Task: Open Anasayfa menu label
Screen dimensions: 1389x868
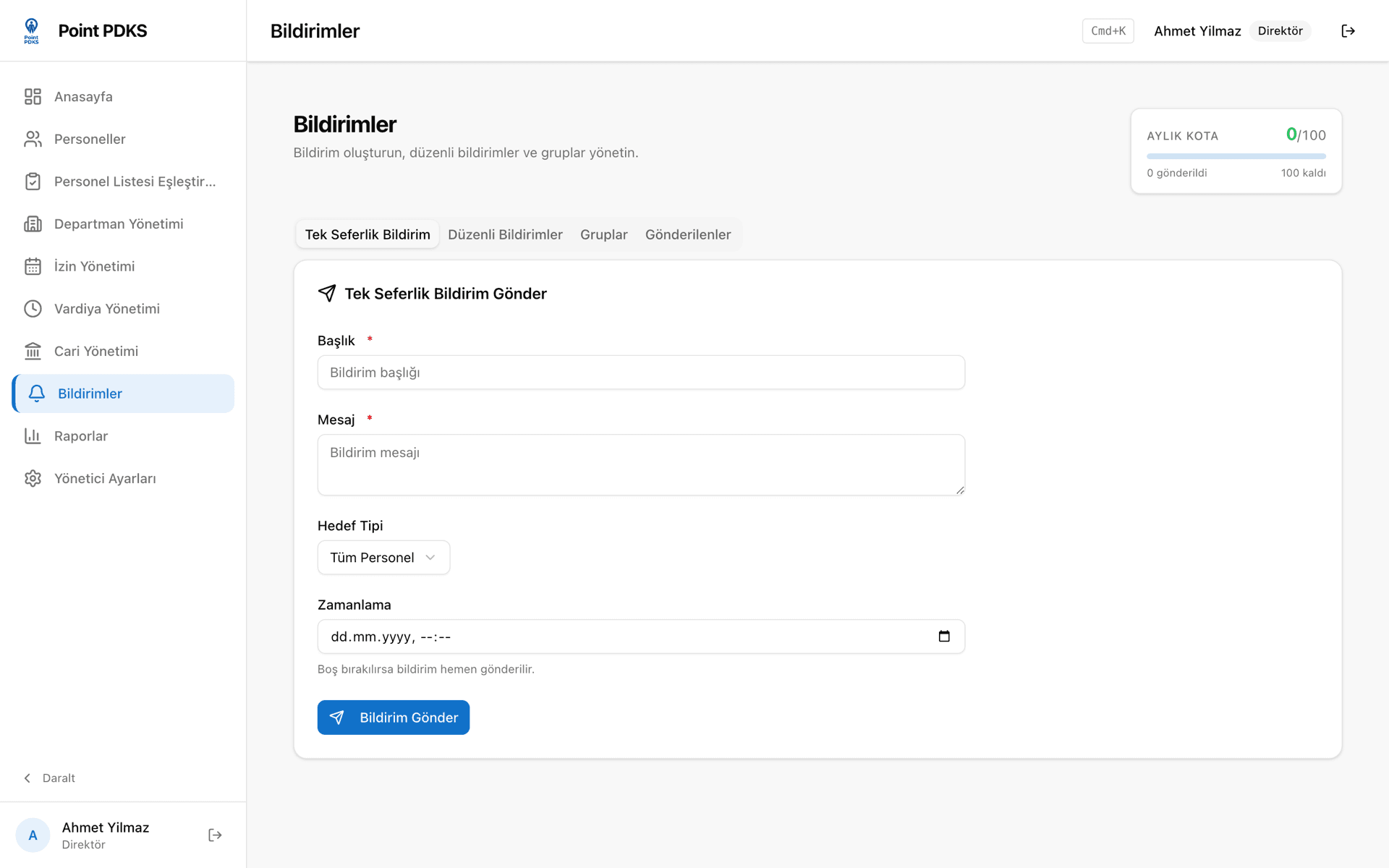Action: coord(83,97)
